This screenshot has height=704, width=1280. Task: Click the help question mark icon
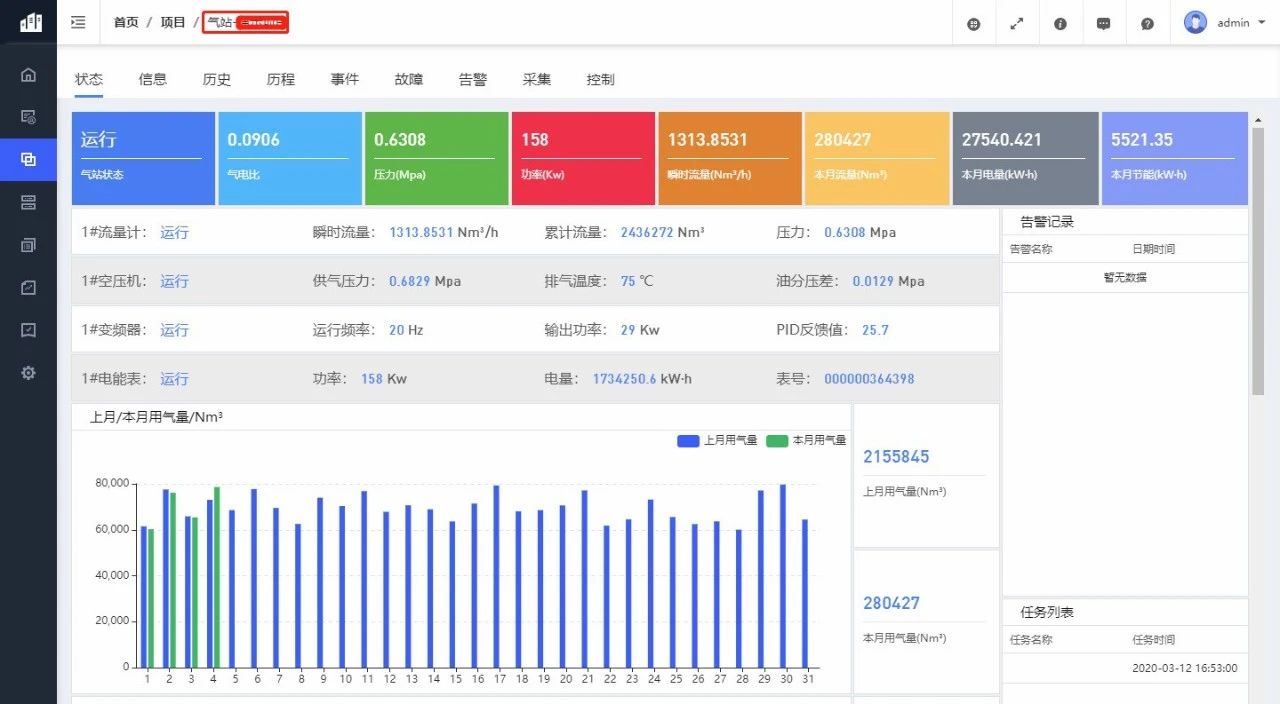(x=1147, y=23)
